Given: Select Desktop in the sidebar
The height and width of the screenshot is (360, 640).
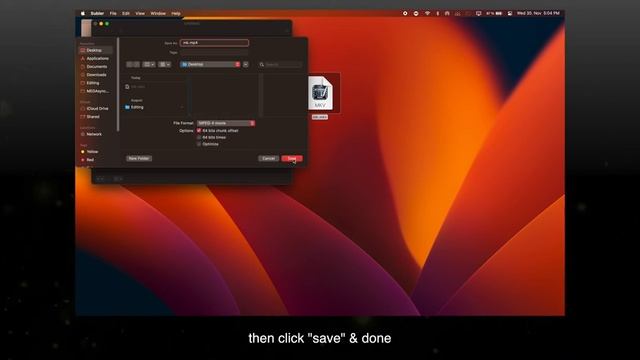Looking at the screenshot, I should pyautogui.click(x=96, y=50).
